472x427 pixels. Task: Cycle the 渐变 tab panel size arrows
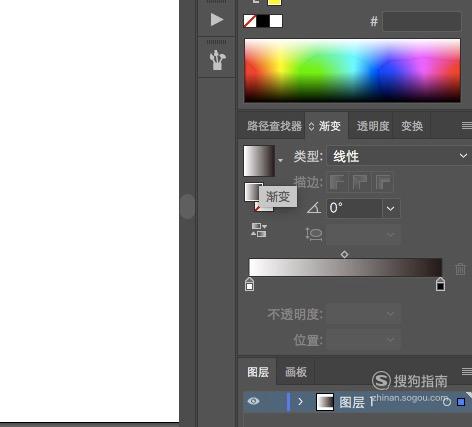click(x=311, y=126)
